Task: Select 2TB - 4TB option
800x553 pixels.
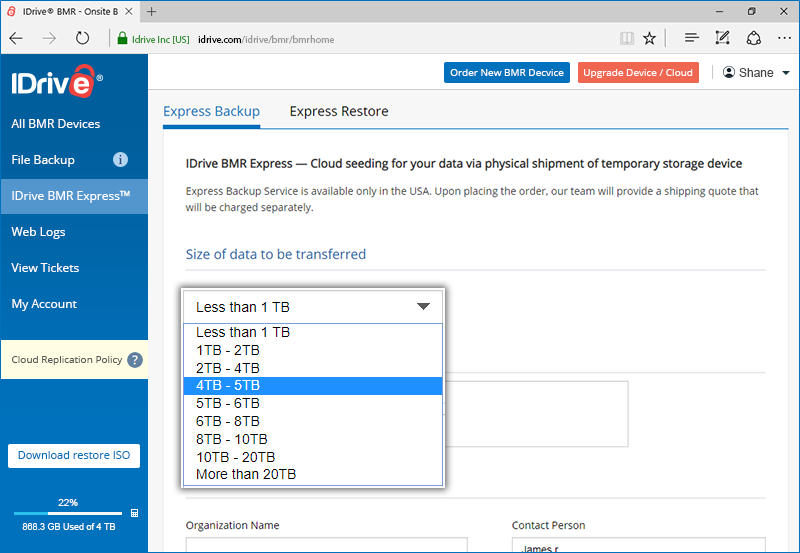Action: (x=313, y=368)
